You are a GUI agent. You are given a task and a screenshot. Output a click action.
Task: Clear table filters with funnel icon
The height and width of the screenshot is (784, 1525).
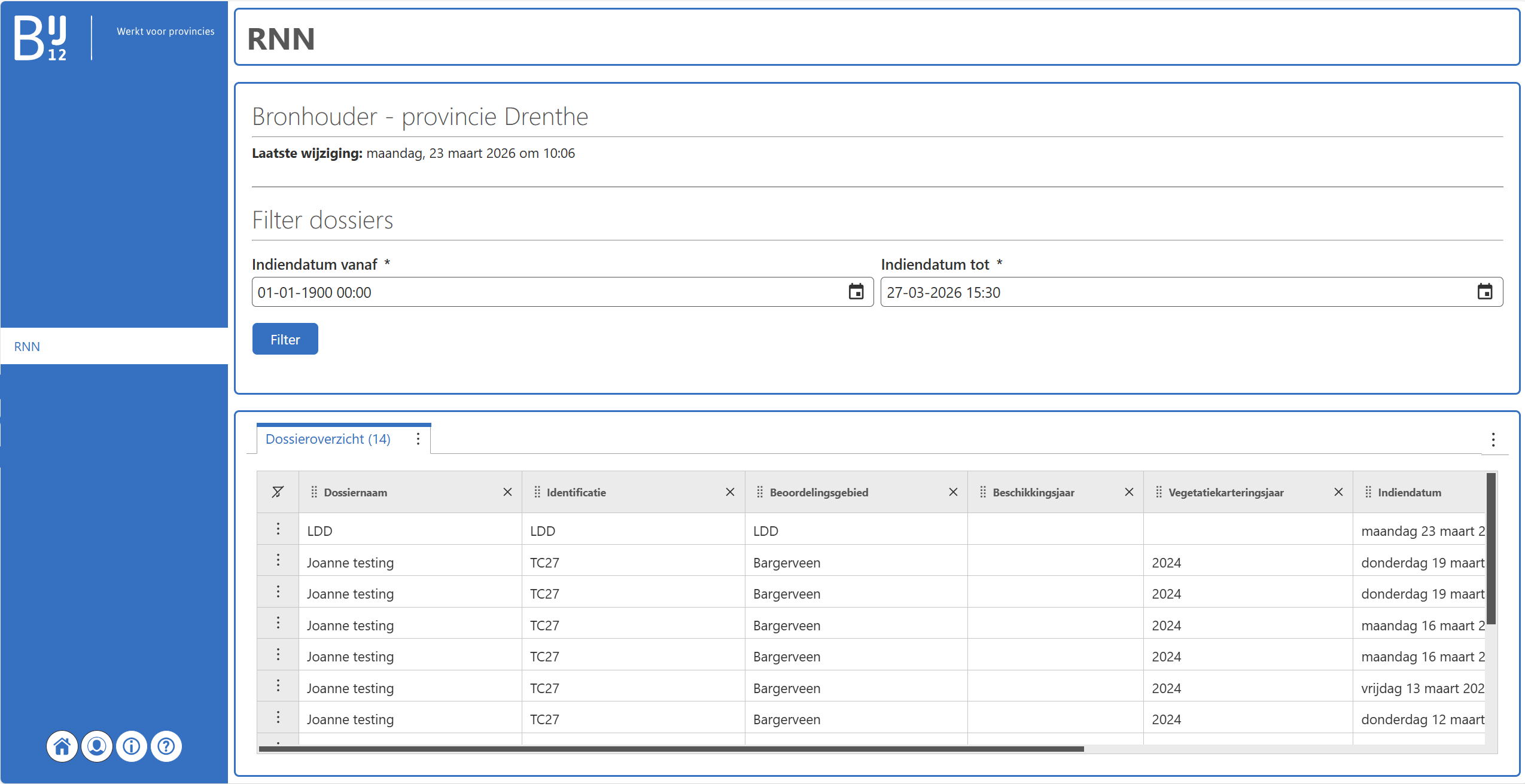coord(278,492)
